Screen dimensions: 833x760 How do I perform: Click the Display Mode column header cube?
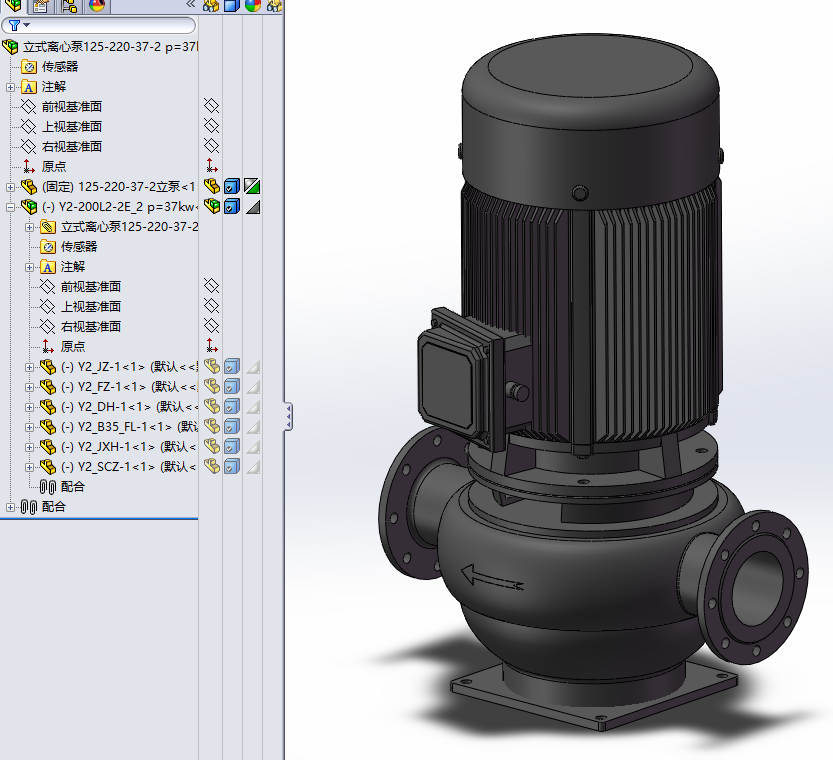[x=232, y=5]
